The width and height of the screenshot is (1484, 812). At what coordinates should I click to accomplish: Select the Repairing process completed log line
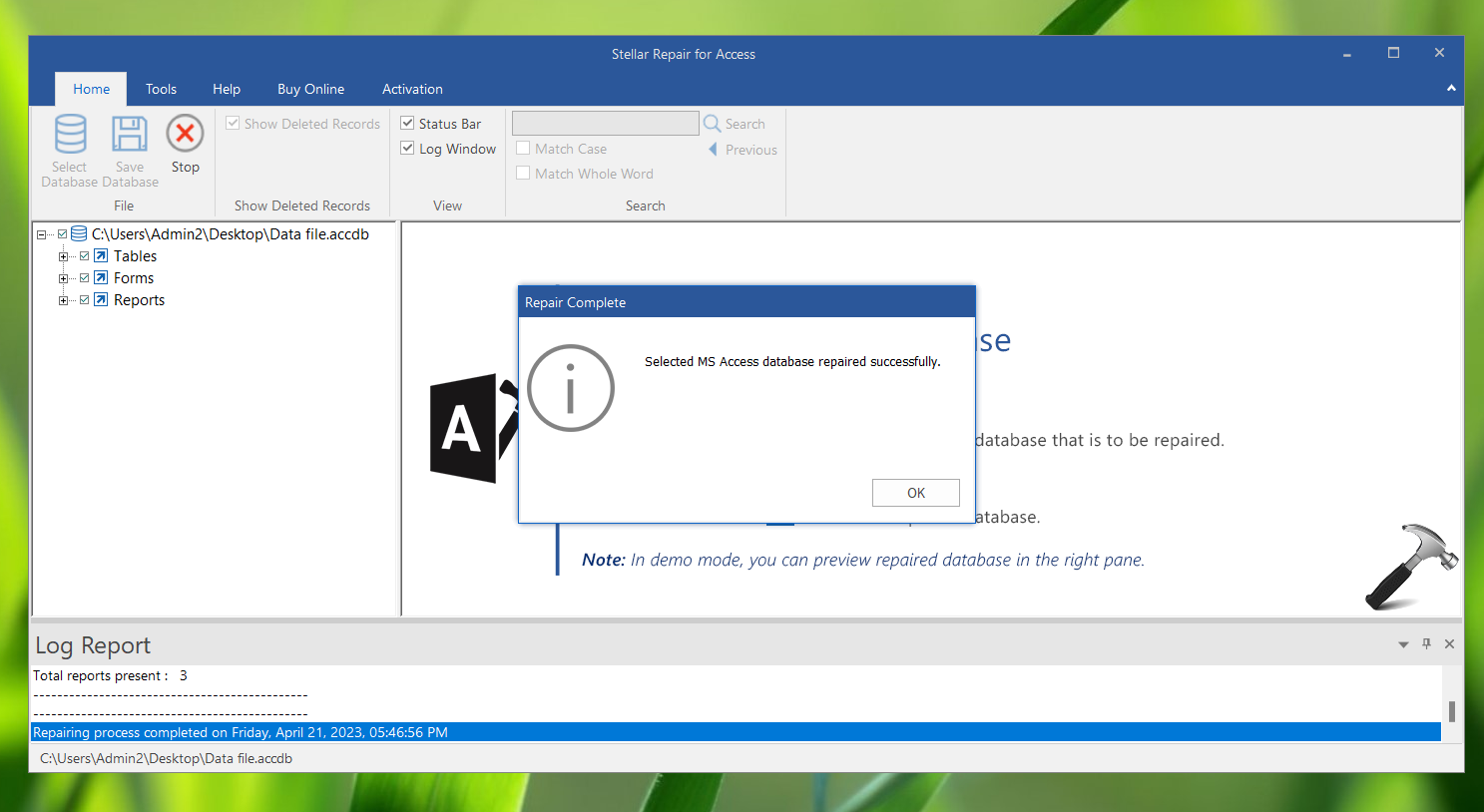pos(240,732)
